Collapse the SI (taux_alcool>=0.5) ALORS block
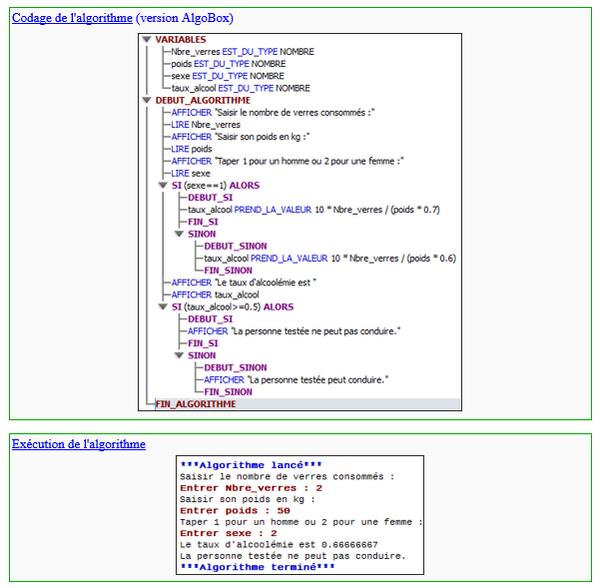The image size is (600, 588). coord(163,307)
